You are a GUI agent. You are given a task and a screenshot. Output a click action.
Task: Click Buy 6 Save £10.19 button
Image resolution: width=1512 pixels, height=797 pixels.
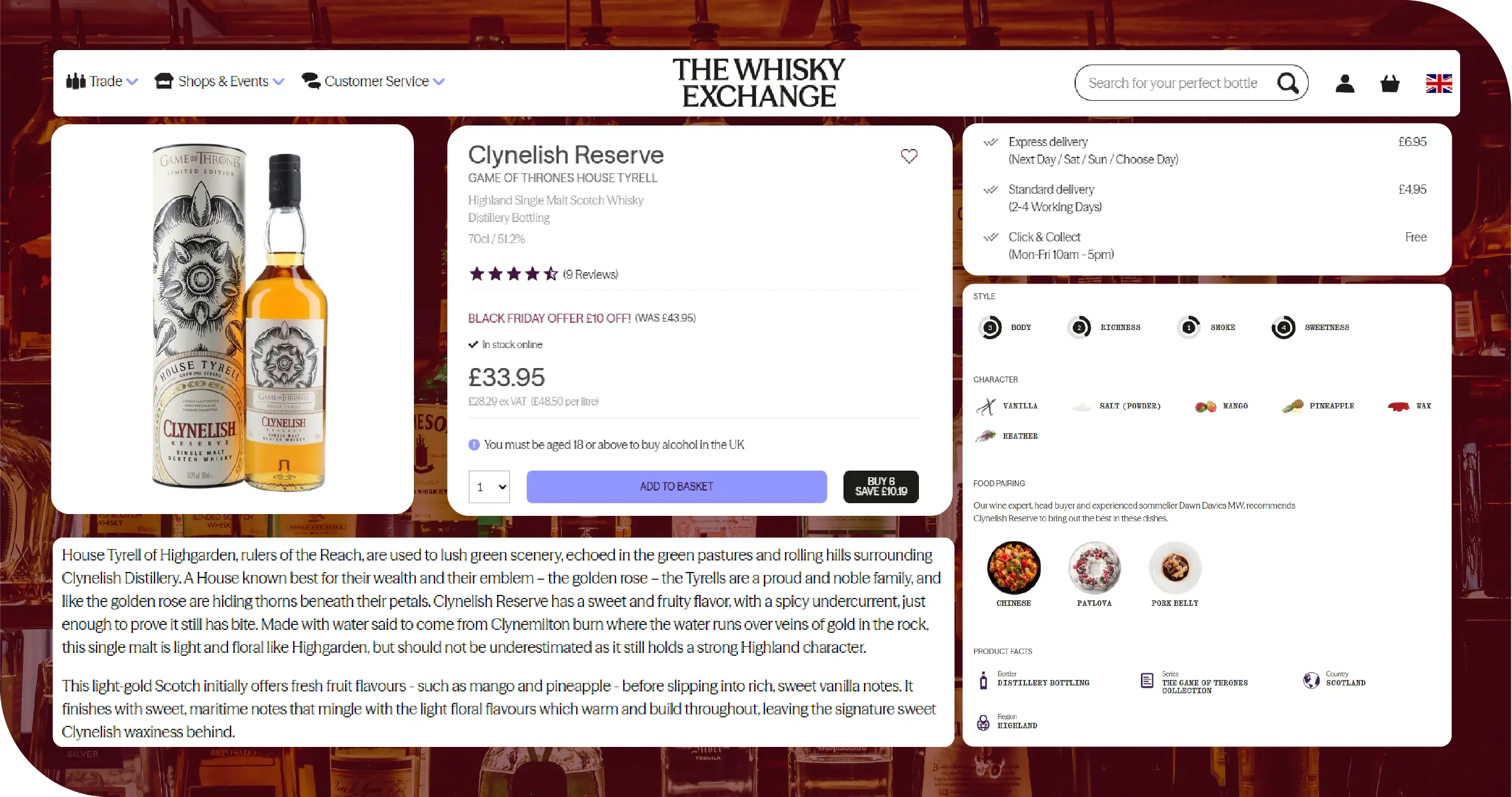pos(881,487)
